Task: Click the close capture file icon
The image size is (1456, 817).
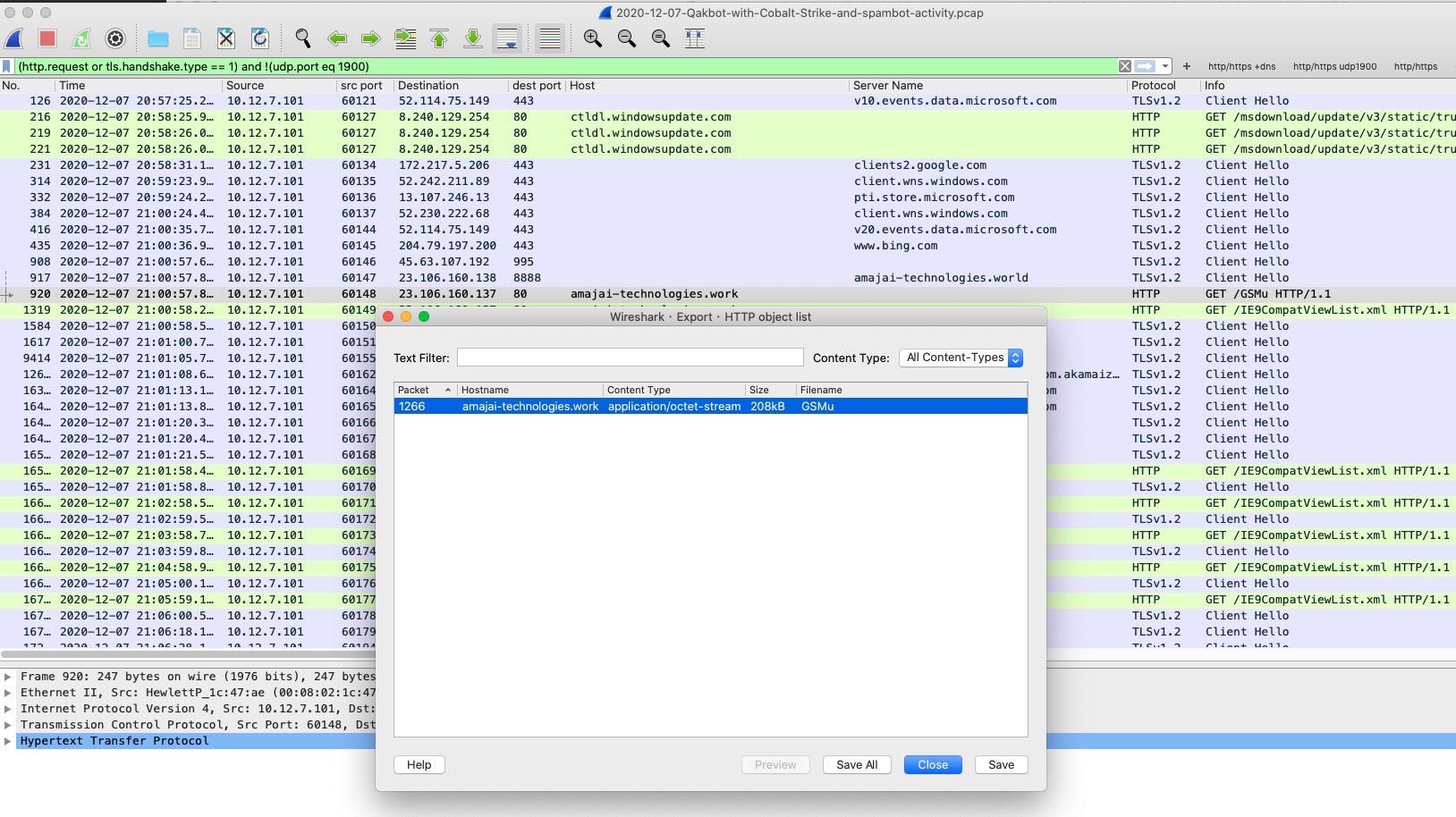Action: click(x=226, y=38)
